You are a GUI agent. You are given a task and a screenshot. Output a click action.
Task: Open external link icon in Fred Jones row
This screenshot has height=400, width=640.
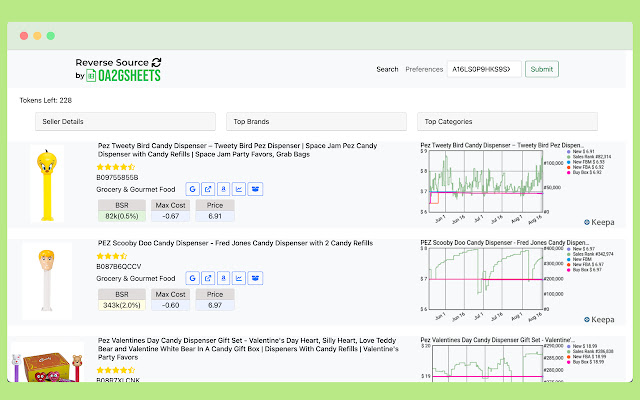pos(208,278)
